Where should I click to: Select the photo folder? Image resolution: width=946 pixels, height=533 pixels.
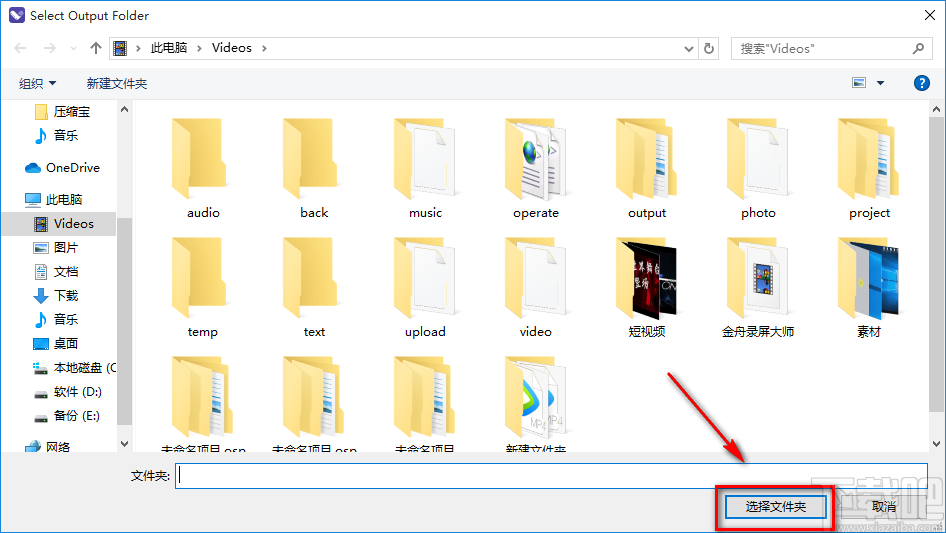pyautogui.click(x=758, y=169)
